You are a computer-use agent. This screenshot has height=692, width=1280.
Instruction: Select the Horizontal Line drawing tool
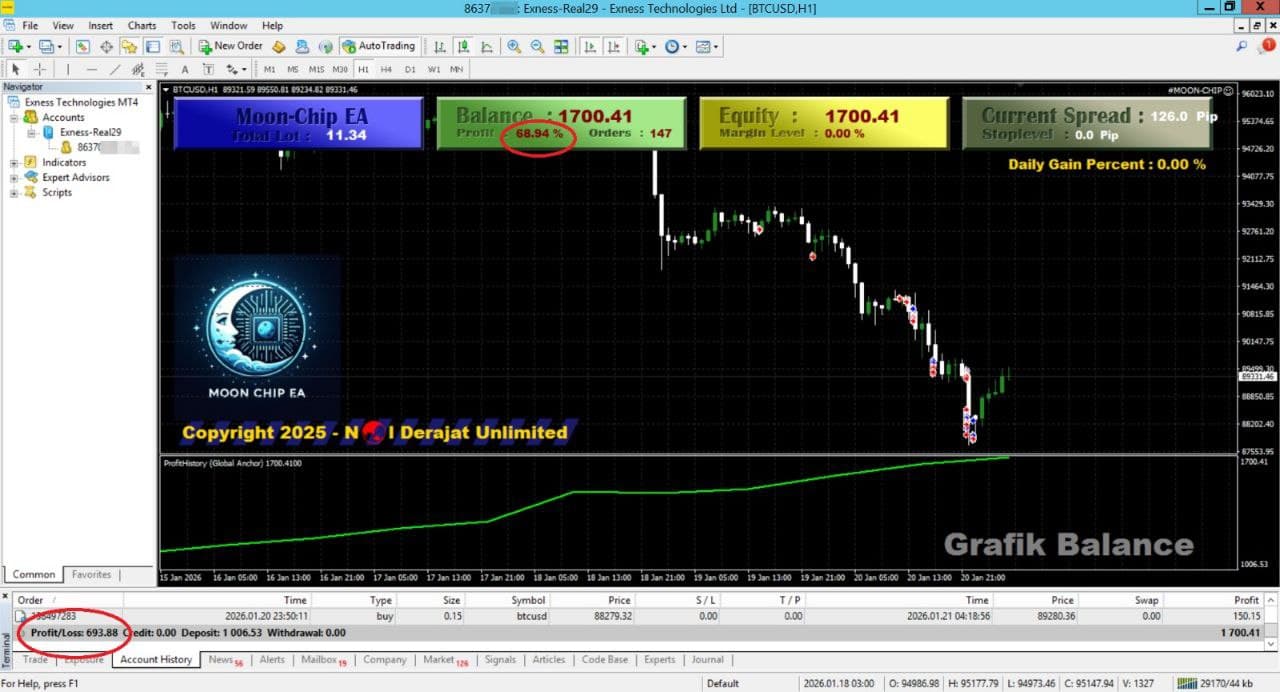[x=89, y=68]
